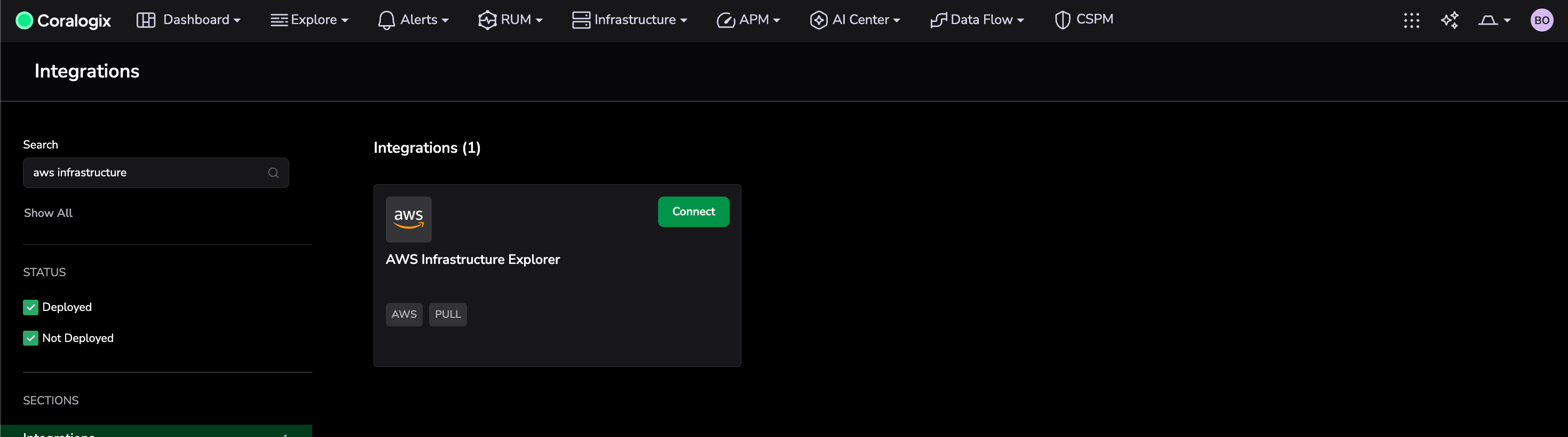This screenshot has width=1568, height=437.
Task: Click the Deployed label text
Action: point(67,307)
